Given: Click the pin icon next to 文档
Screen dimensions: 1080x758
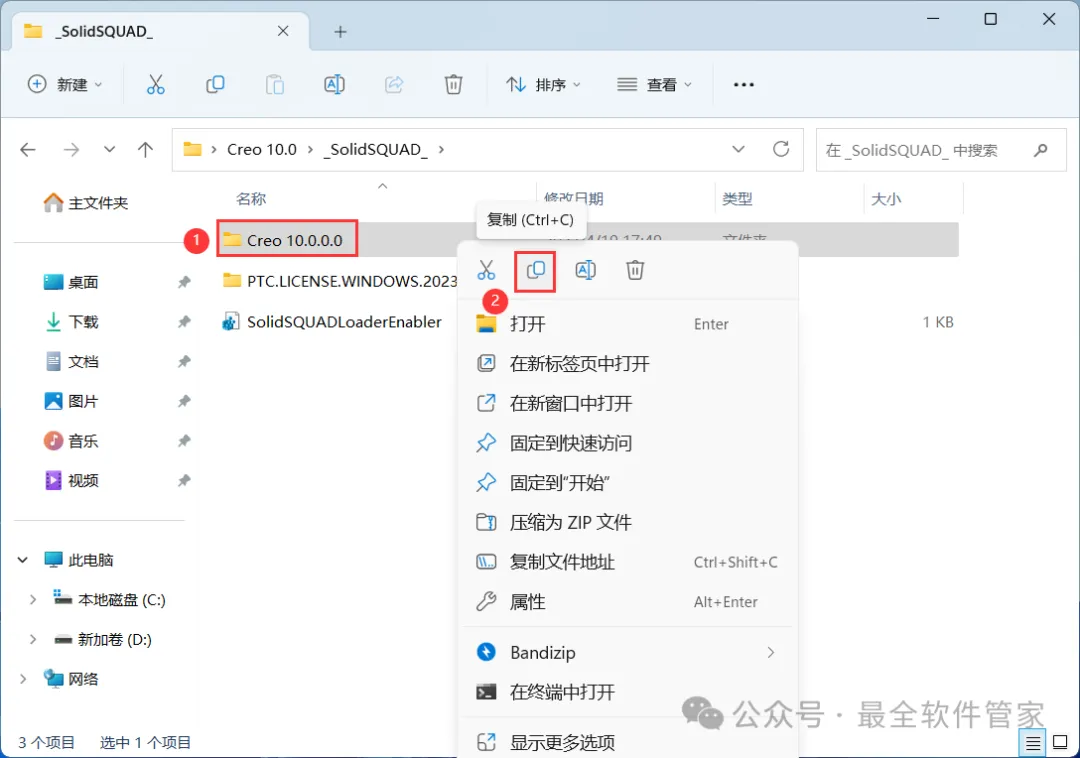Looking at the screenshot, I should [x=184, y=361].
